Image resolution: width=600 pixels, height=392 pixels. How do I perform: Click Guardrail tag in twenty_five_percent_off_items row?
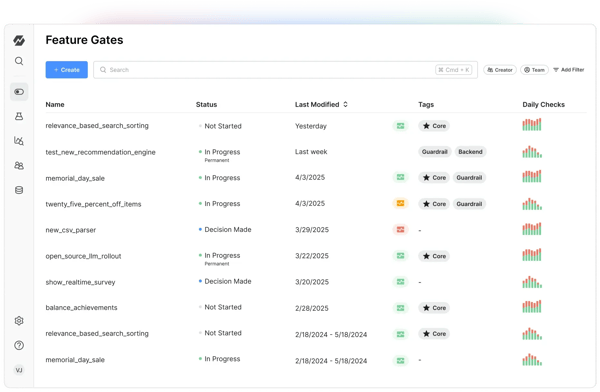(469, 204)
